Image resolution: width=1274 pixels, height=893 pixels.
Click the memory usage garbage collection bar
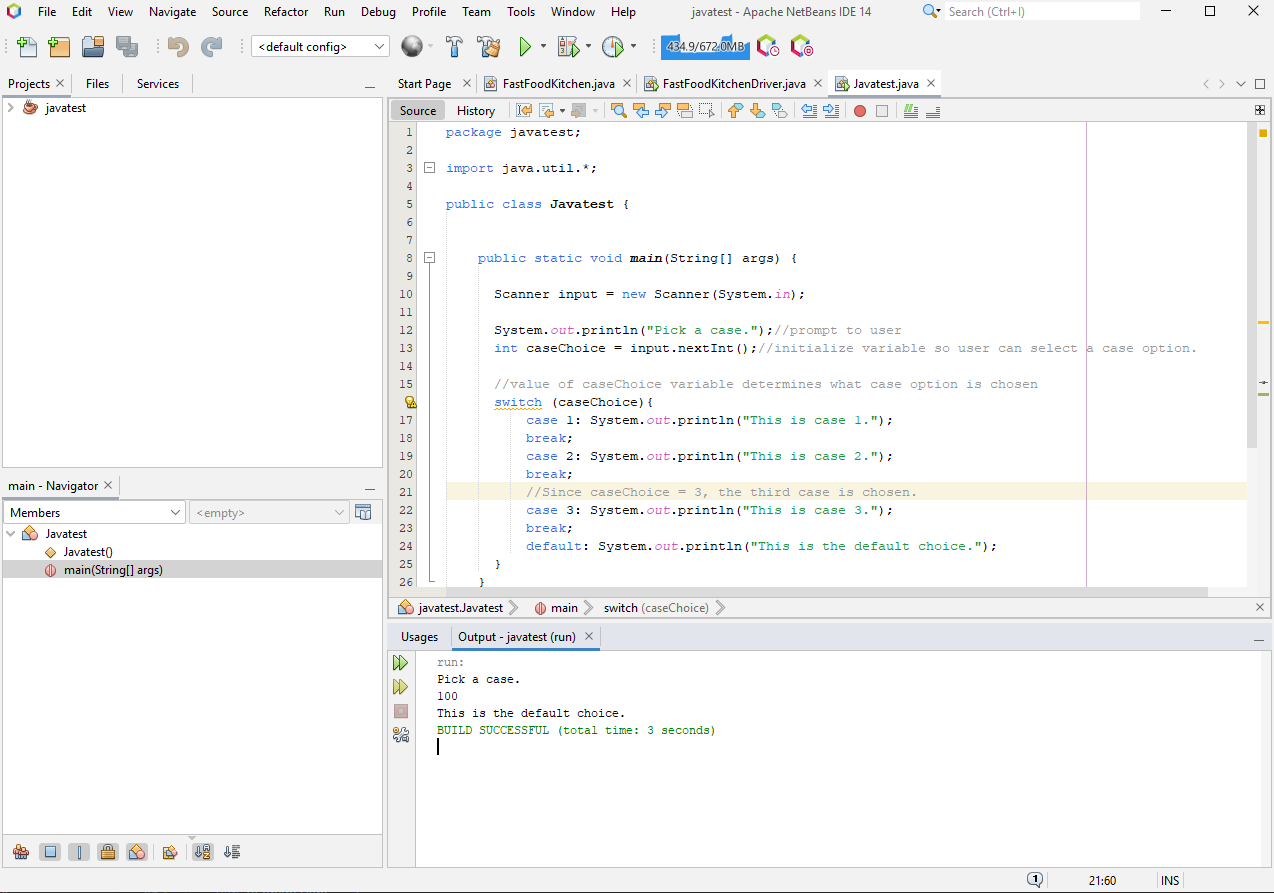tap(705, 46)
